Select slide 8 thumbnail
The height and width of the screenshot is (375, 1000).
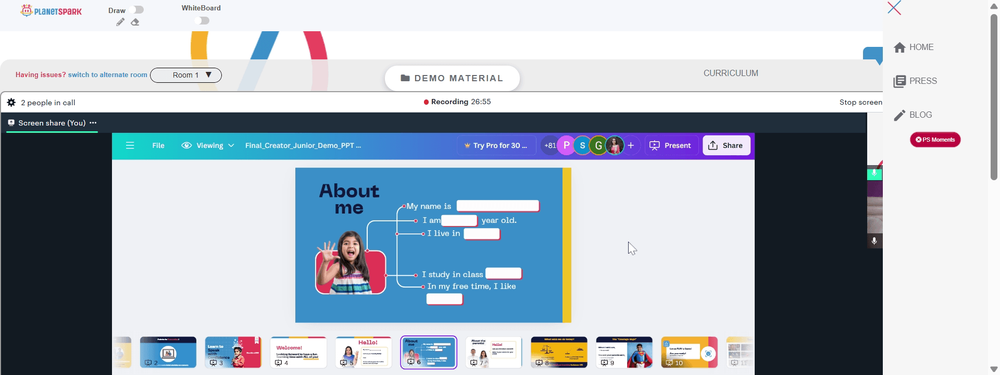pyautogui.click(x=559, y=352)
